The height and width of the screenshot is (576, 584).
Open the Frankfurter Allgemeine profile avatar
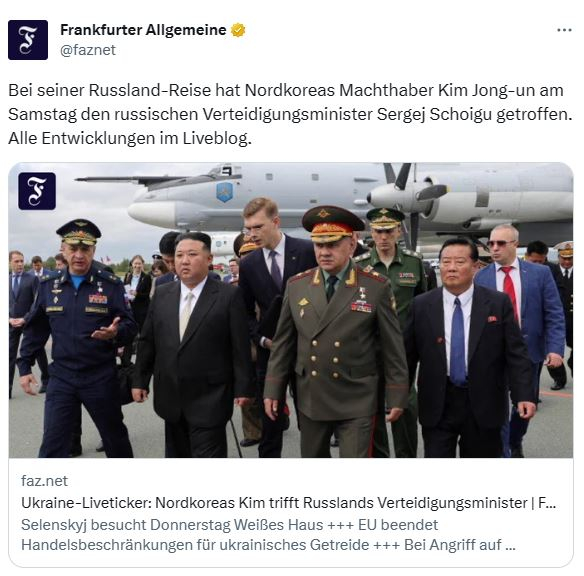tap(28, 40)
